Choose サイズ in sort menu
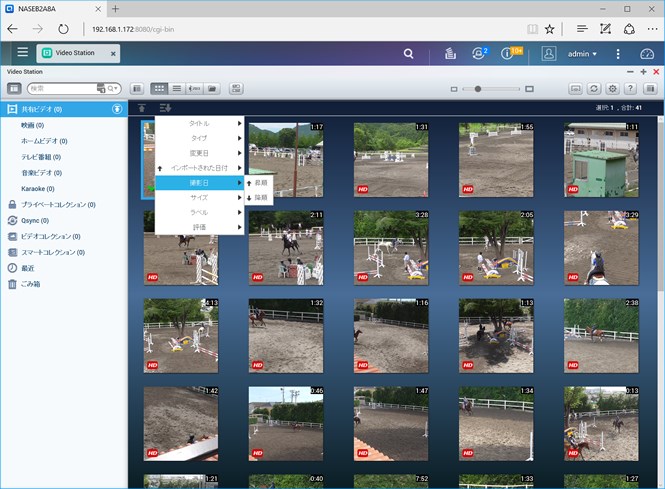 tap(199, 198)
